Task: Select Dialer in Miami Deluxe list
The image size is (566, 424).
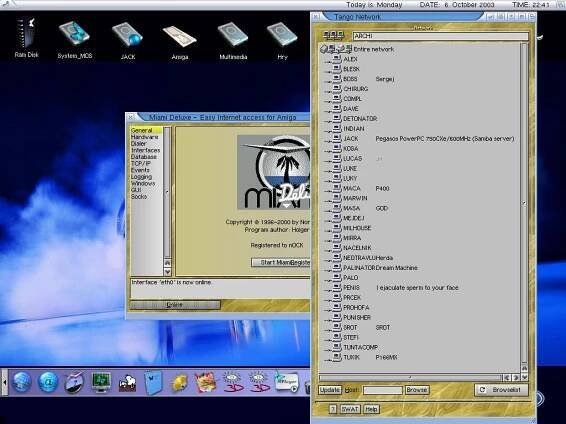Action: pos(147,143)
